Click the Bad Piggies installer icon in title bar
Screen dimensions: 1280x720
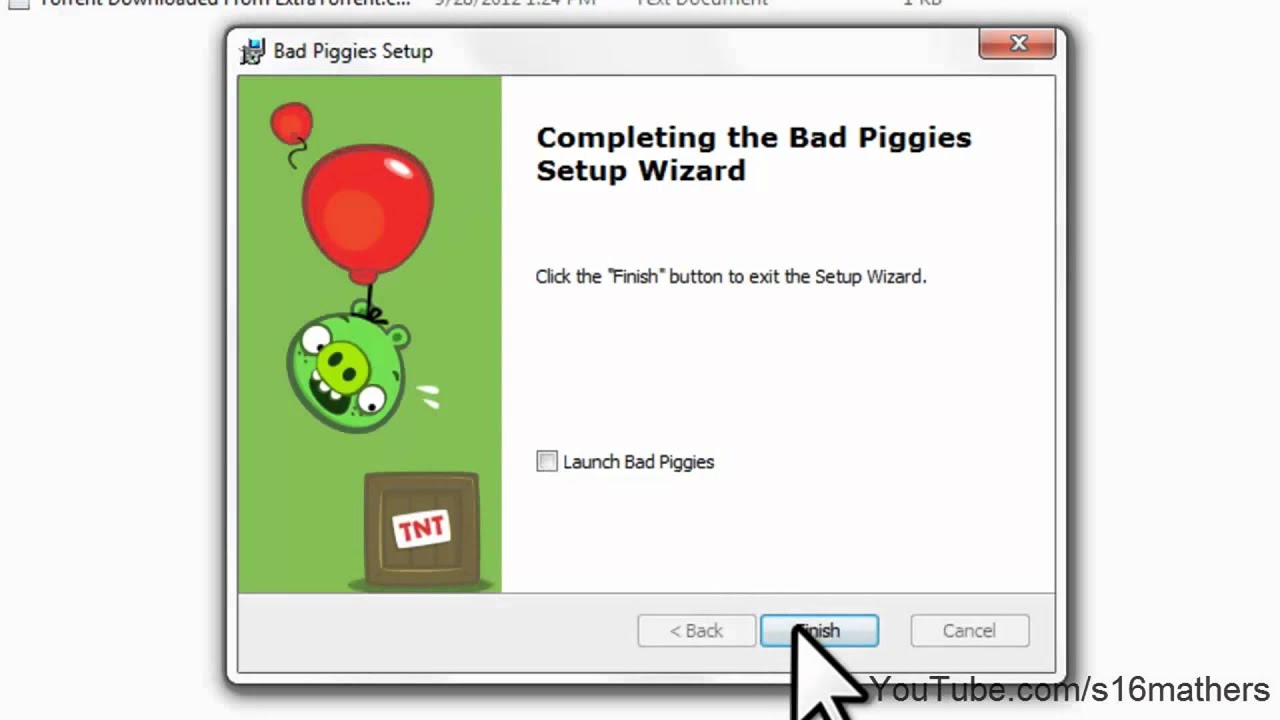253,51
